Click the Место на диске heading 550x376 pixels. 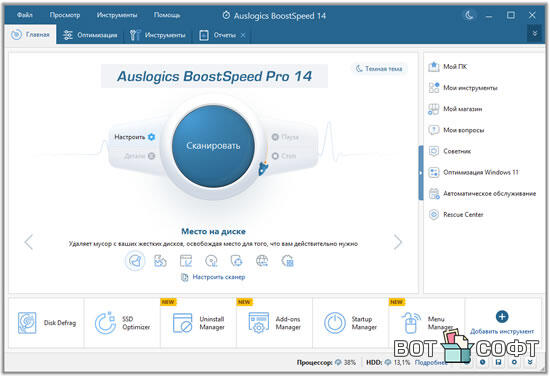tap(213, 231)
